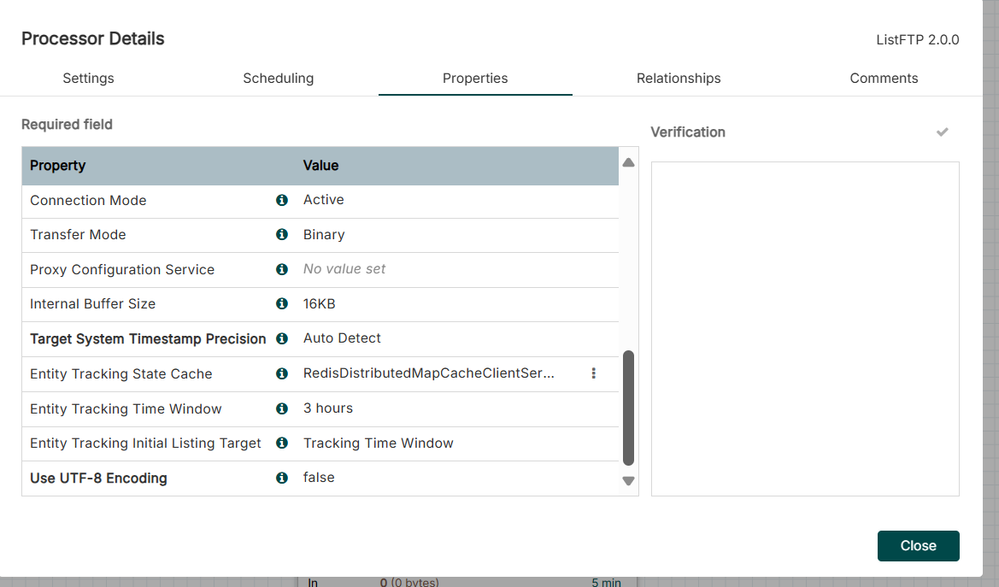Viewport: 999px width, 587px height.
Task: Click the info icon for Target System Timestamp Precision
Action: [281, 338]
